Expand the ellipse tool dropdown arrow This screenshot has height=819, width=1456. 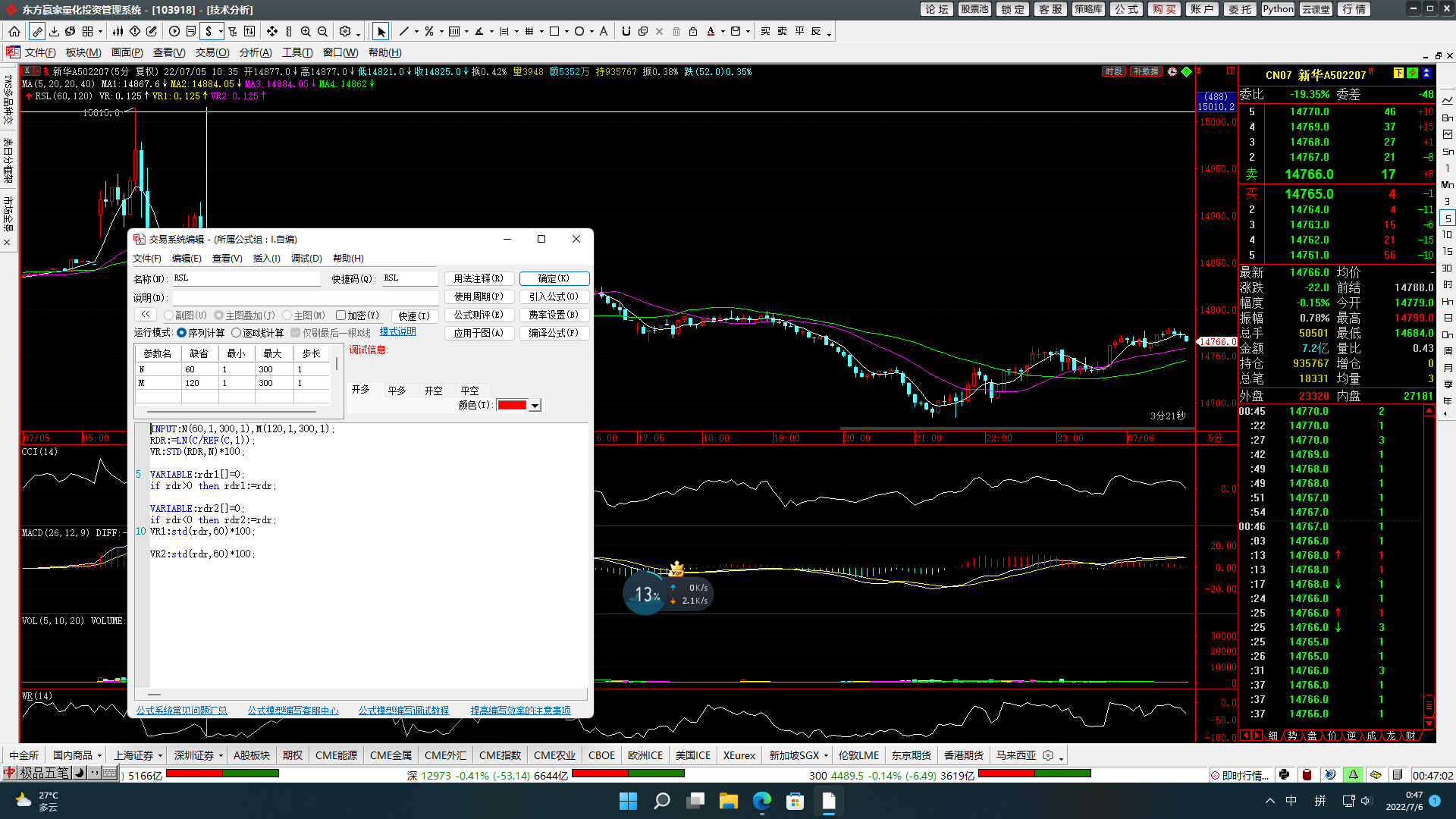[591, 32]
